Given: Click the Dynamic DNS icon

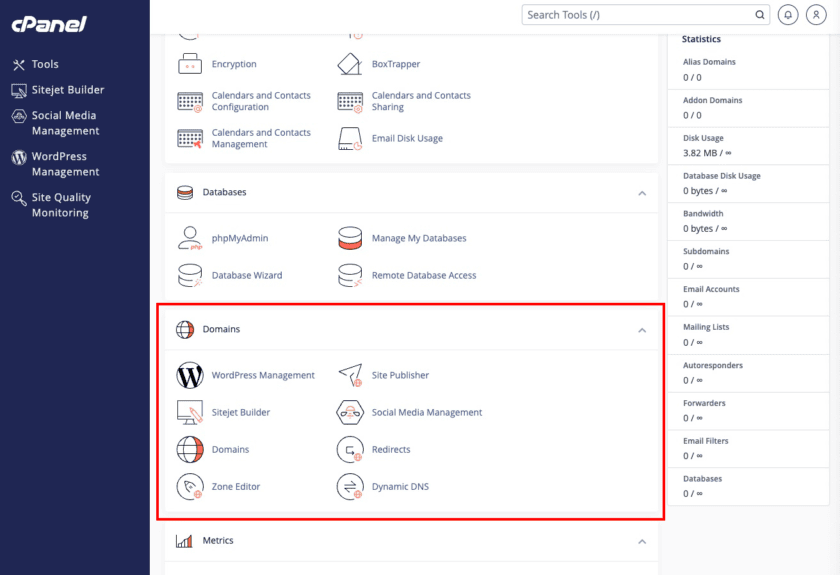Looking at the screenshot, I should pos(350,487).
